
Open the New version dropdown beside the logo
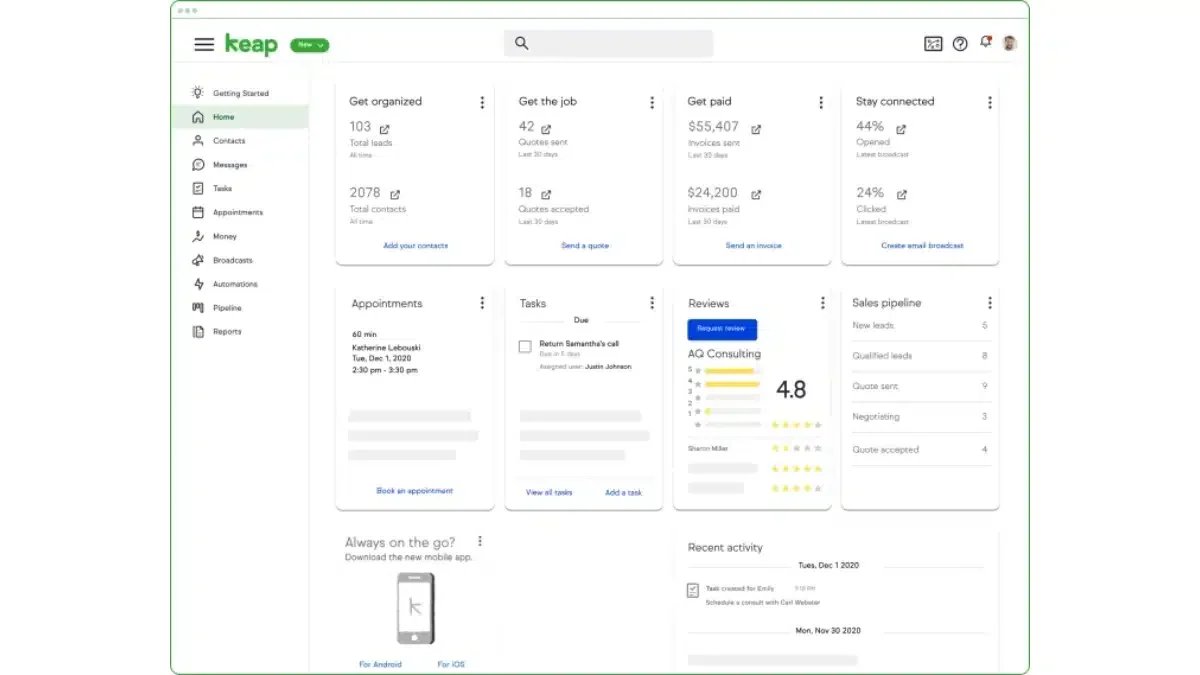[x=310, y=45]
